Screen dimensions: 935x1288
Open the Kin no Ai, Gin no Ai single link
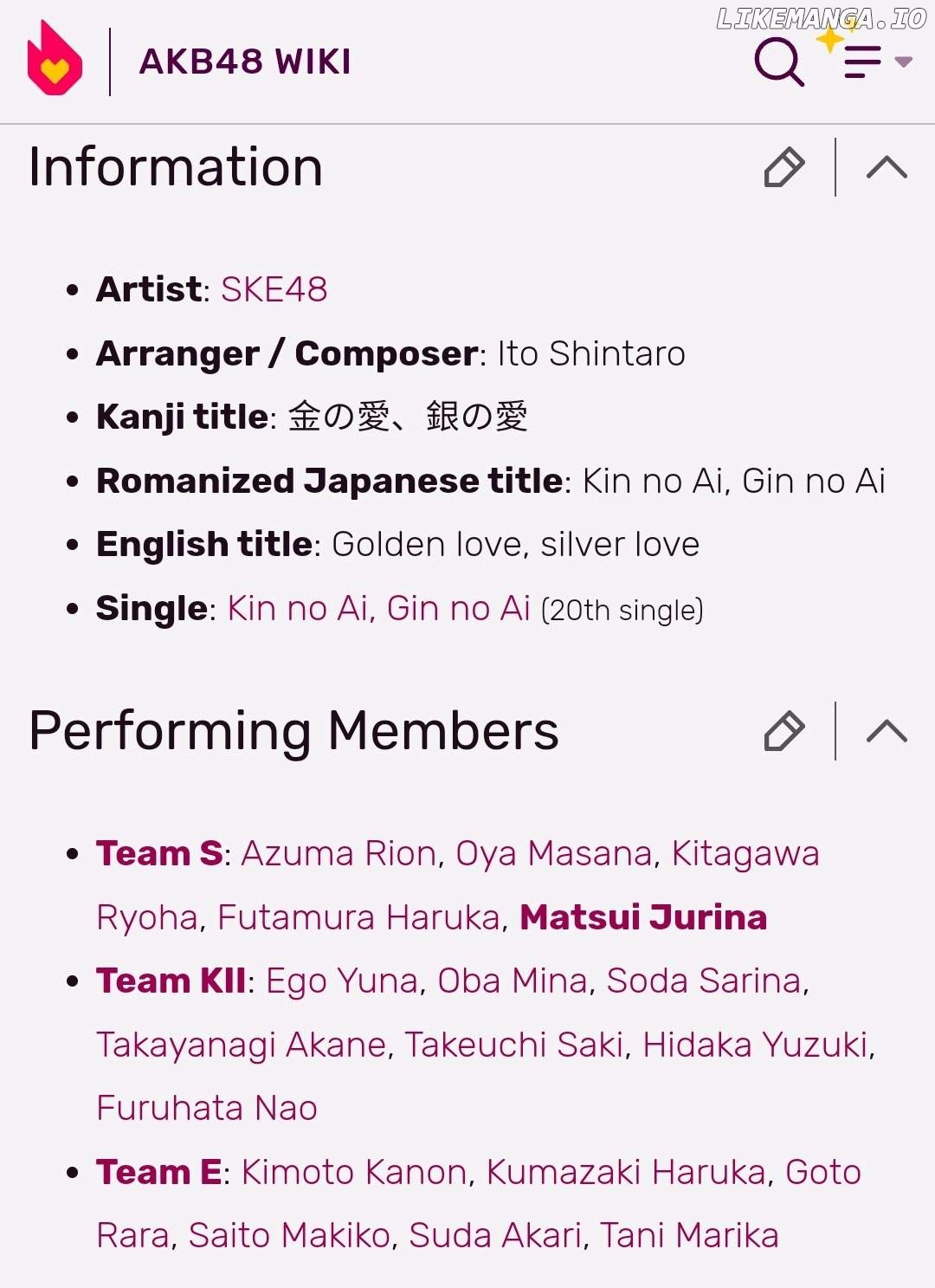[378, 608]
